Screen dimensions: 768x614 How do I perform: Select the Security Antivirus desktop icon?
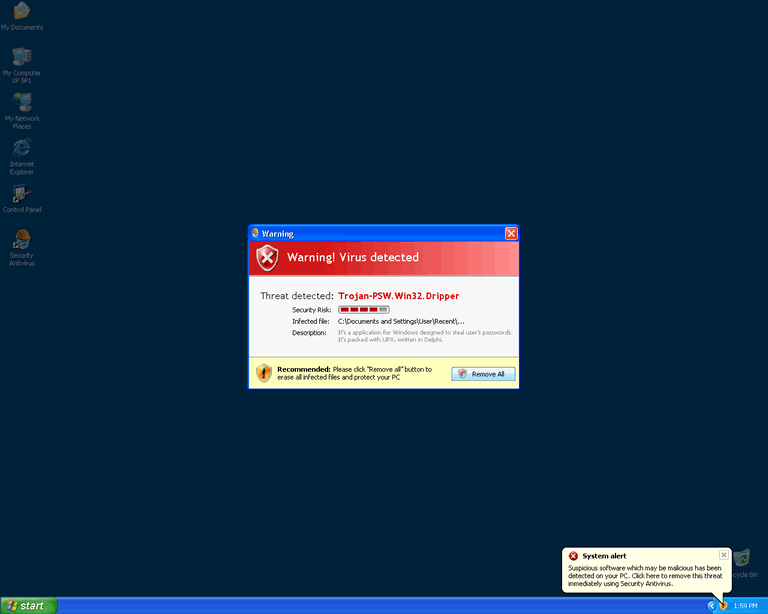(x=21, y=240)
